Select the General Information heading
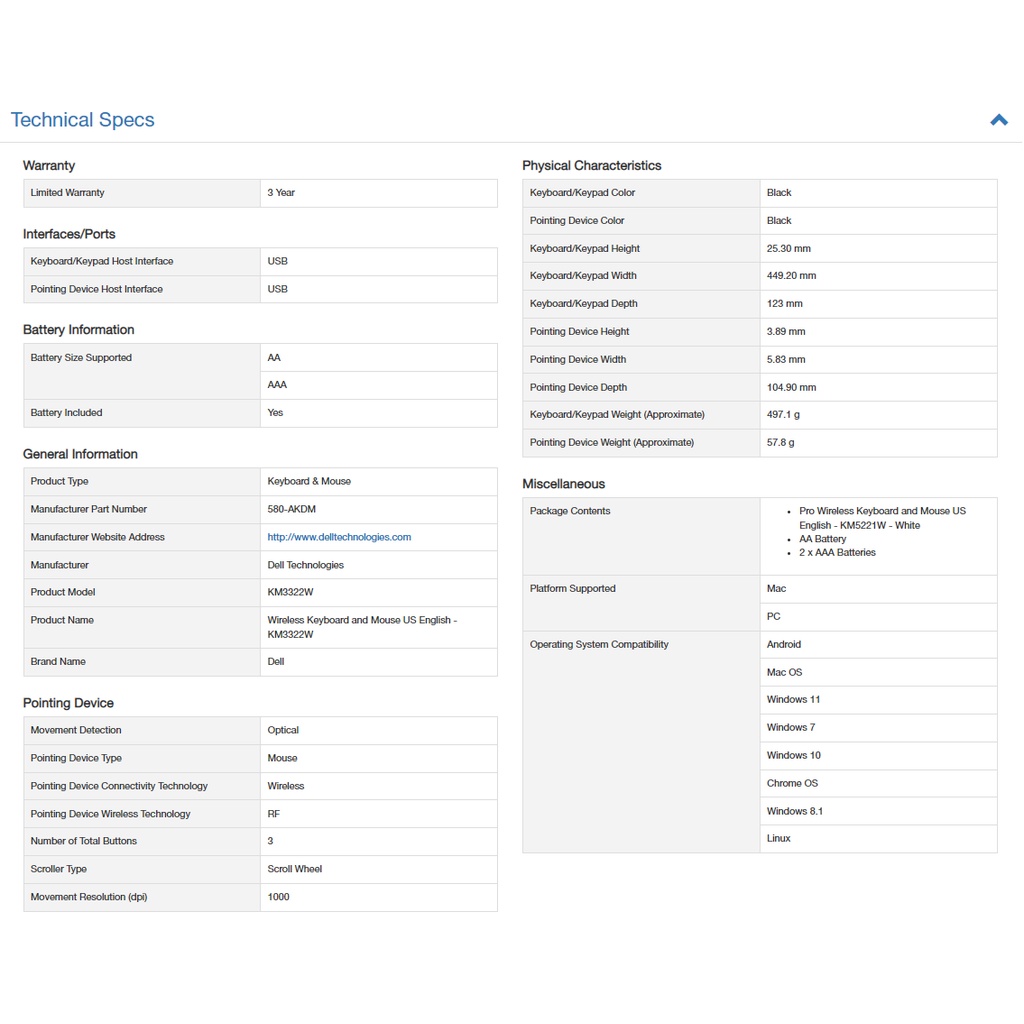This screenshot has width=1024, height=1024. 80,454
